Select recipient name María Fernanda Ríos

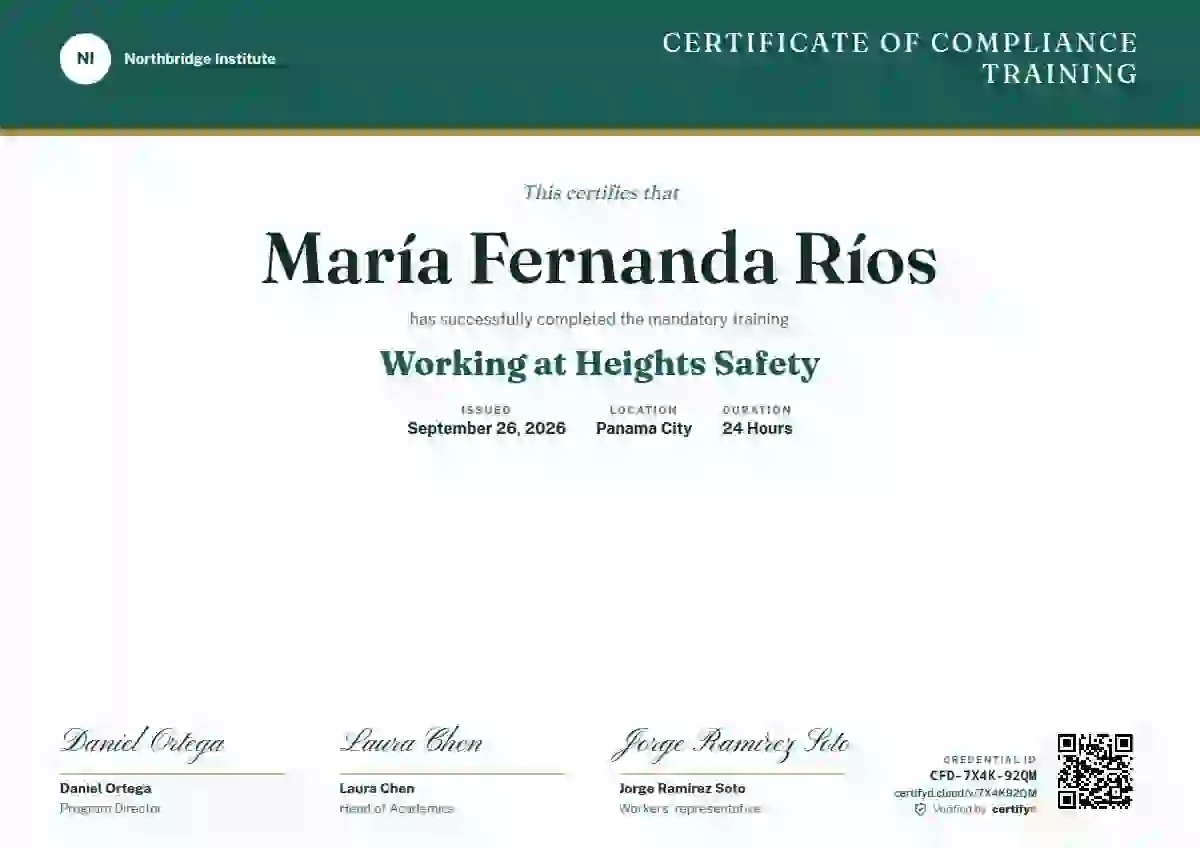click(600, 259)
